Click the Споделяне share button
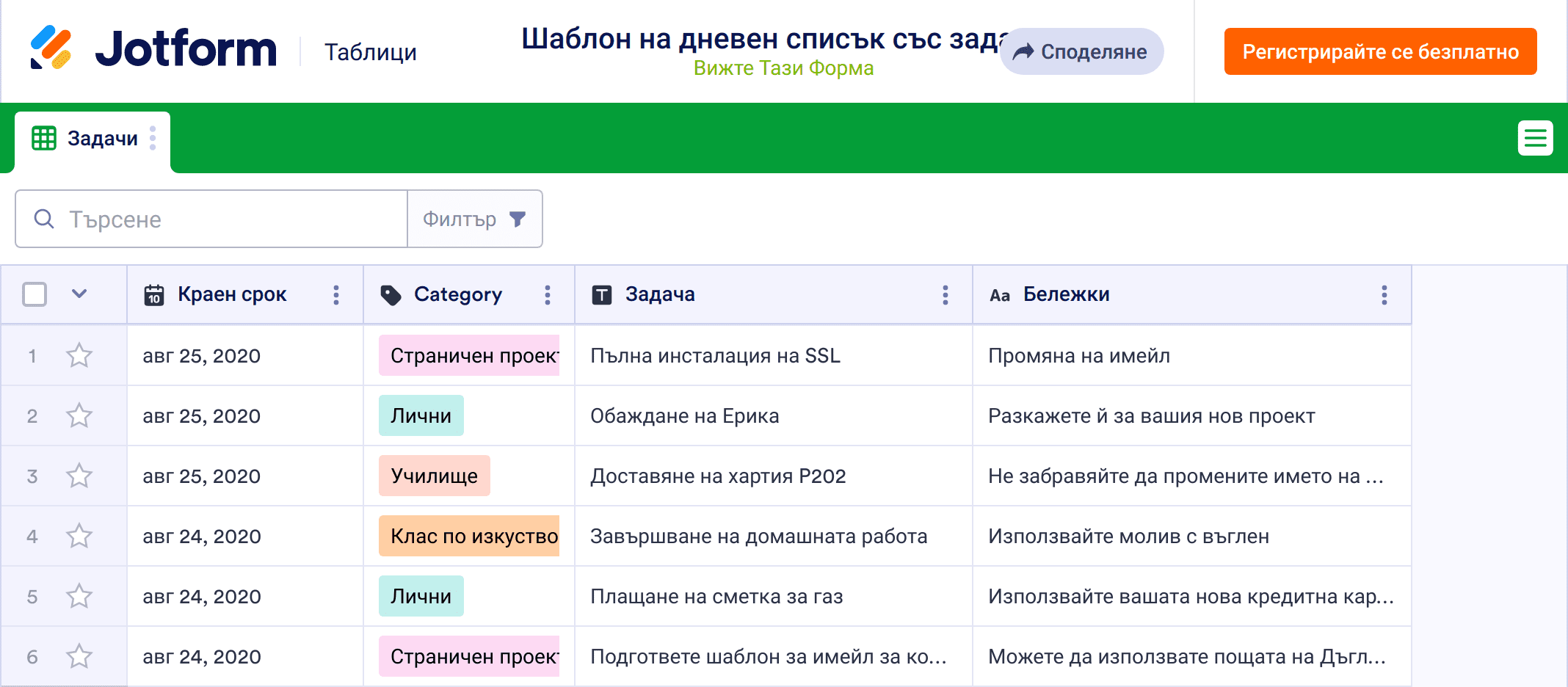Viewport: 1568px width, 687px height. coord(1081,51)
